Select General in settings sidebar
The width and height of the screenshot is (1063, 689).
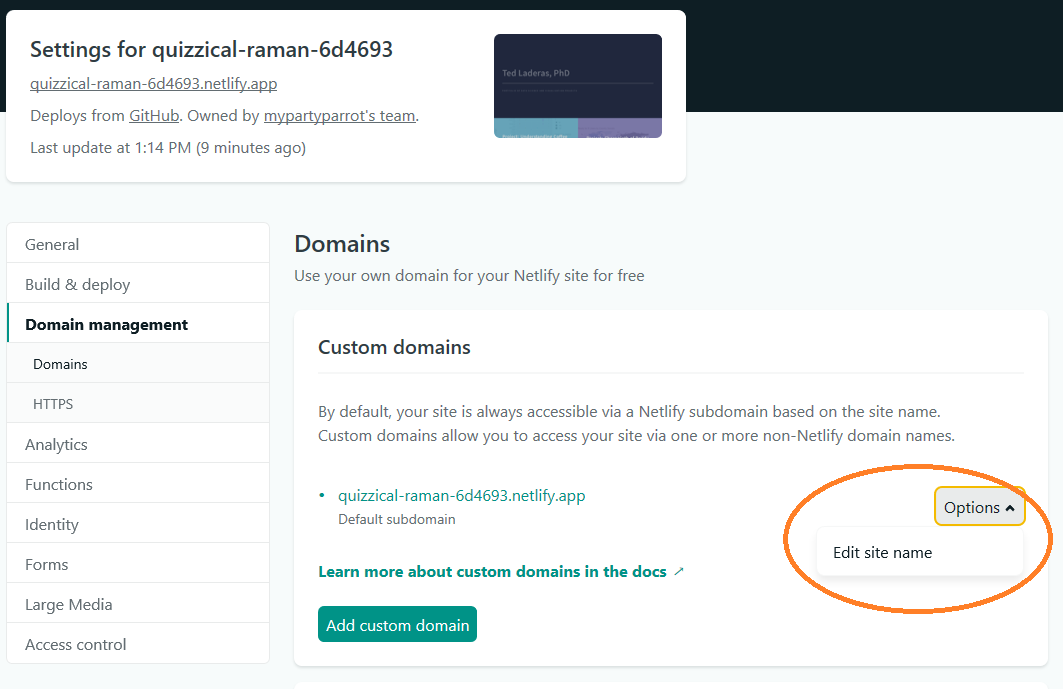pyautogui.click(x=138, y=244)
